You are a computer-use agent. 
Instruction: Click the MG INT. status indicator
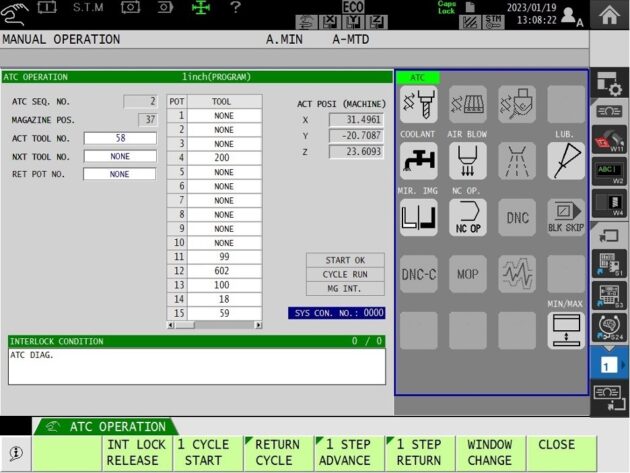[345, 289]
